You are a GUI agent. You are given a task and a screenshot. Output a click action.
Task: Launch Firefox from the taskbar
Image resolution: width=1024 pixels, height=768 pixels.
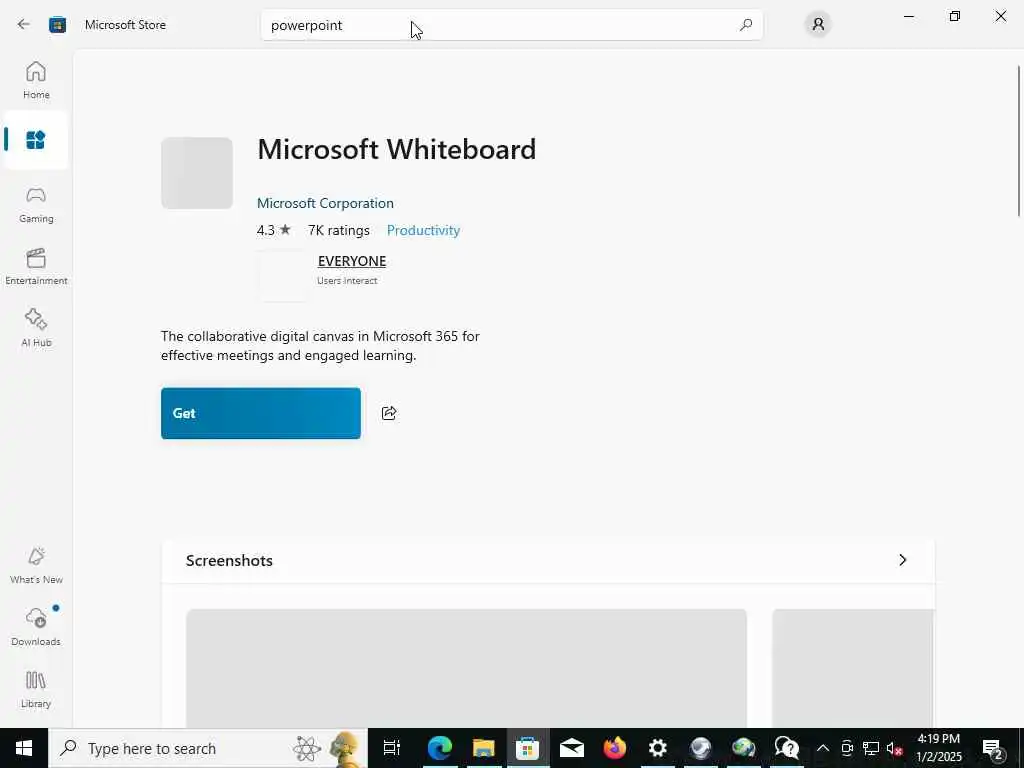click(x=615, y=748)
